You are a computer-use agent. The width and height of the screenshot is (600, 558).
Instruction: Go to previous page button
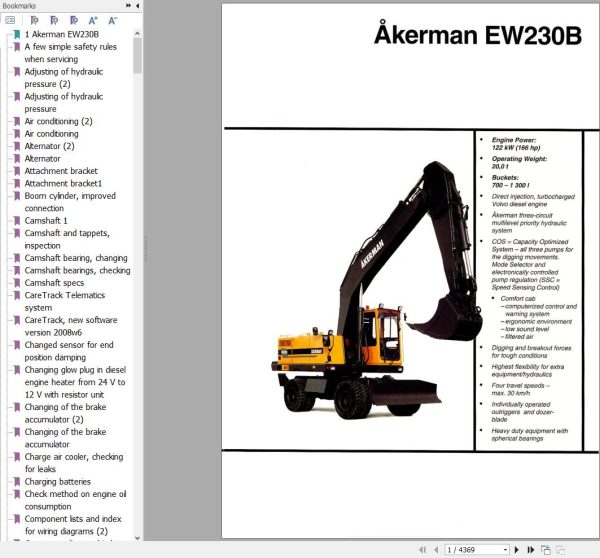(x=436, y=550)
